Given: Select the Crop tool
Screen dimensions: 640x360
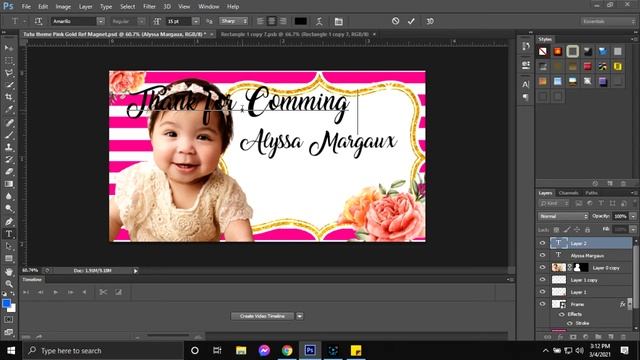Looking at the screenshot, I should click(x=9, y=97).
